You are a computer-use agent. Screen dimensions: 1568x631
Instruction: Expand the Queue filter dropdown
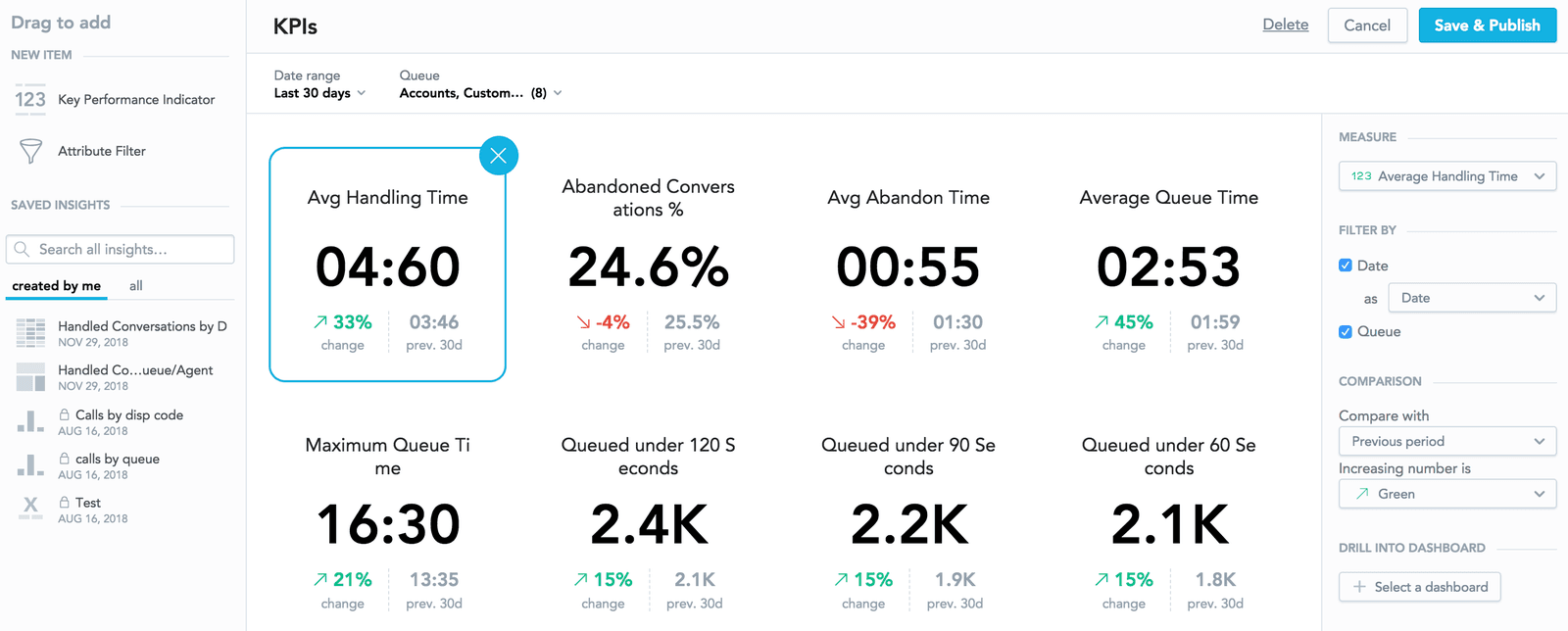pyautogui.click(x=480, y=93)
